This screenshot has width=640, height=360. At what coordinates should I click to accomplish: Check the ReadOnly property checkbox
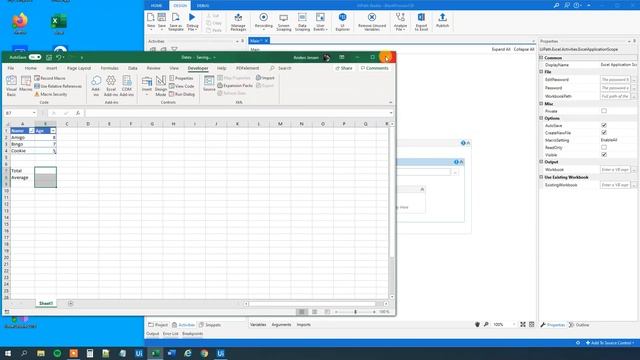(604, 147)
